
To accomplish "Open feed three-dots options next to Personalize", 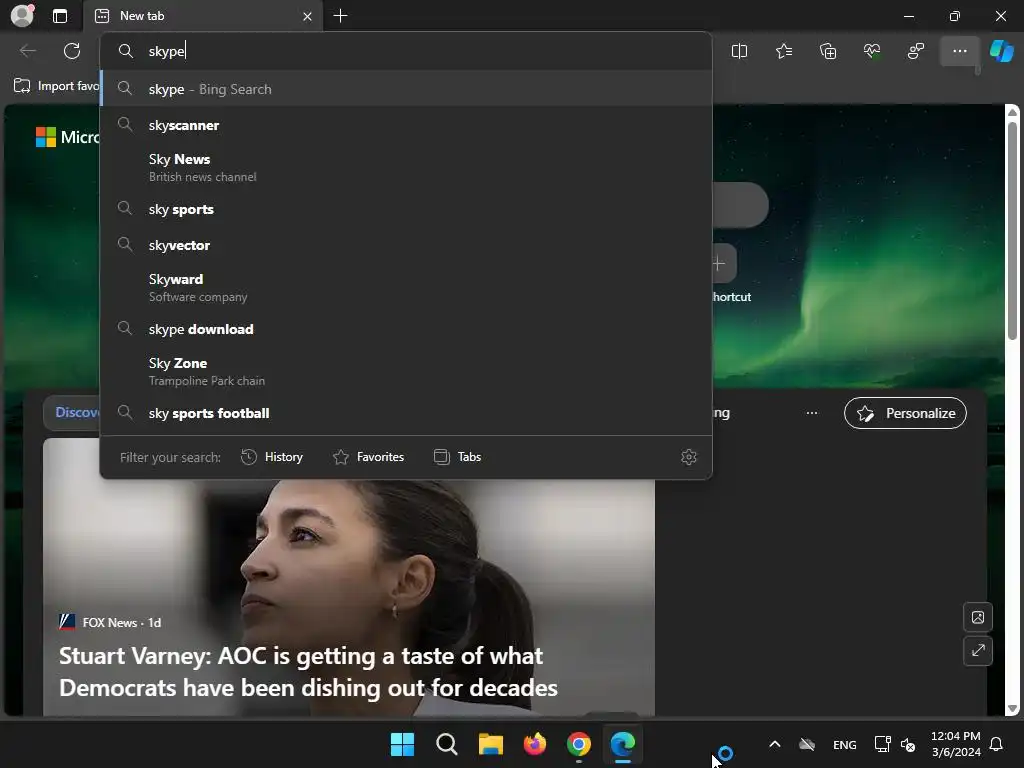I will click(x=812, y=413).
